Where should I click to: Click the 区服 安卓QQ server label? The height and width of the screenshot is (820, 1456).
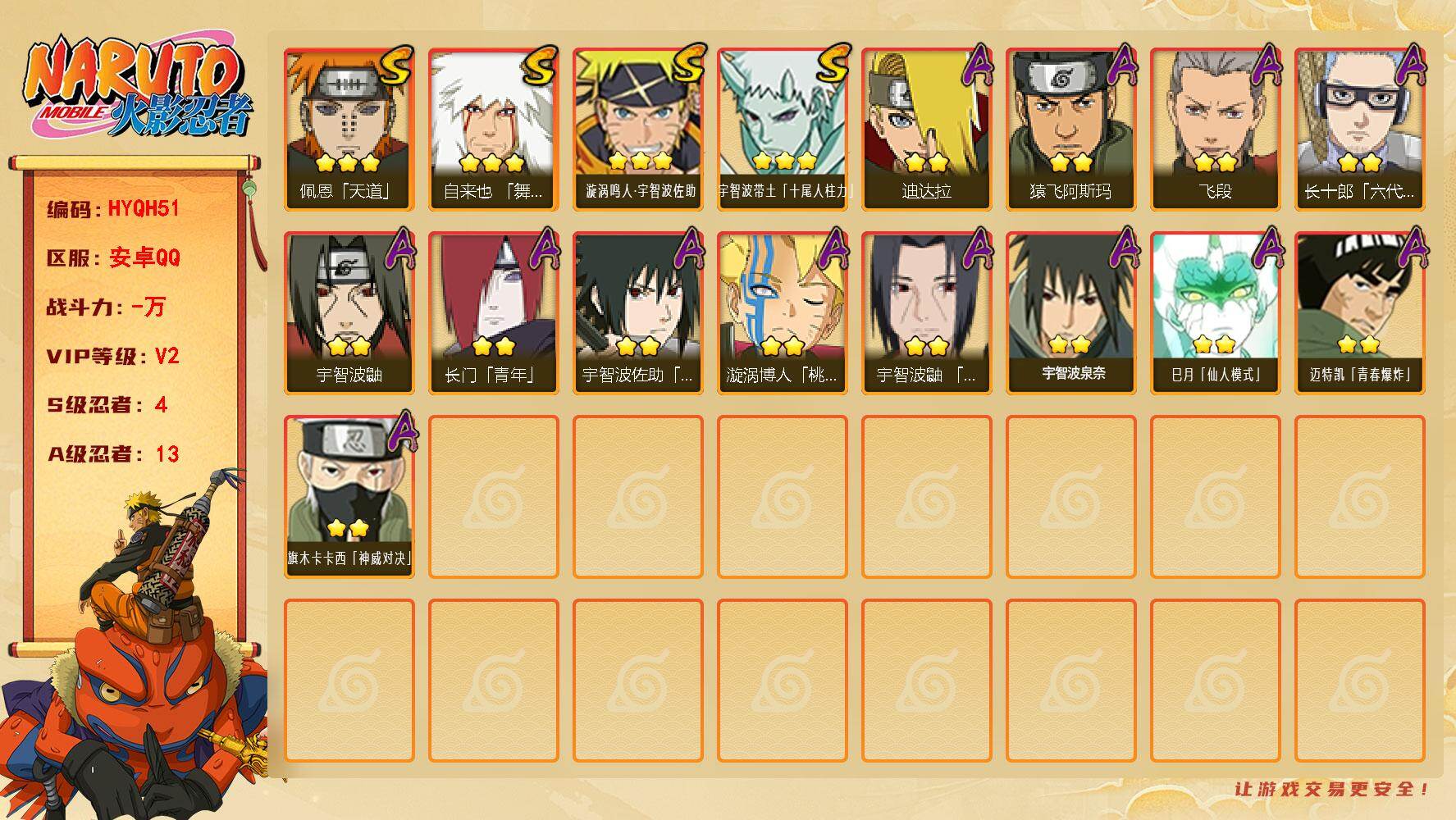pyautogui.click(x=113, y=257)
